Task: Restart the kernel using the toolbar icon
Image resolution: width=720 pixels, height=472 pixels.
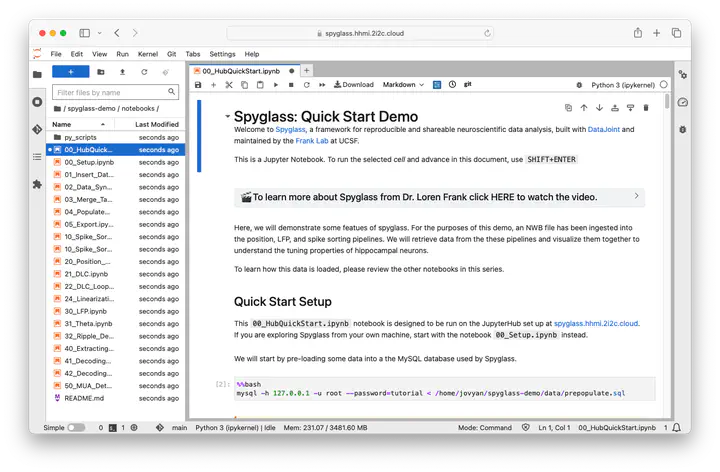Action: pyautogui.click(x=305, y=85)
